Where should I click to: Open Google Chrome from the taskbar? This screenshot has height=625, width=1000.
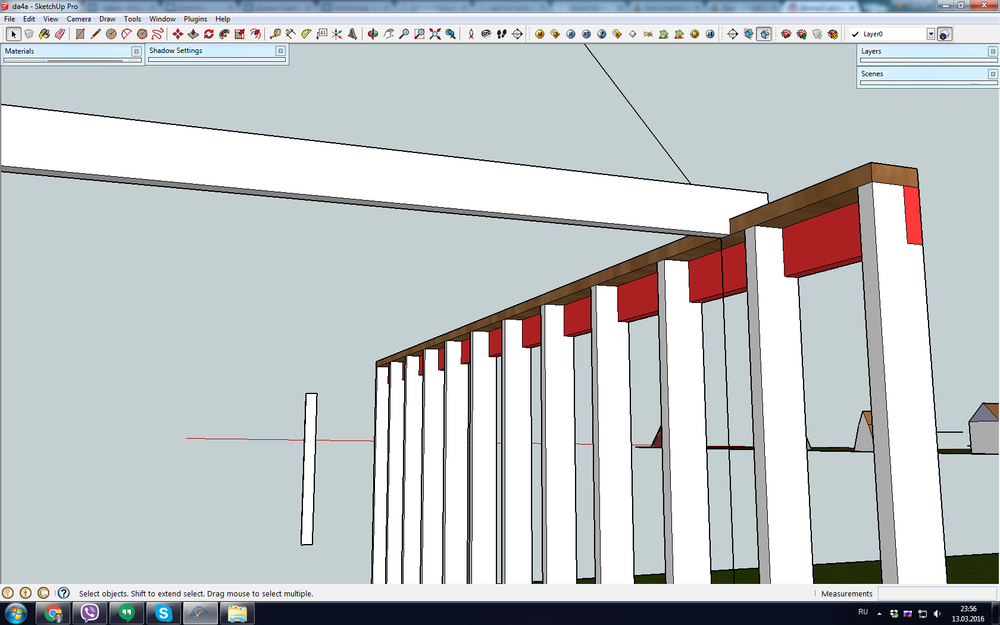54,613
